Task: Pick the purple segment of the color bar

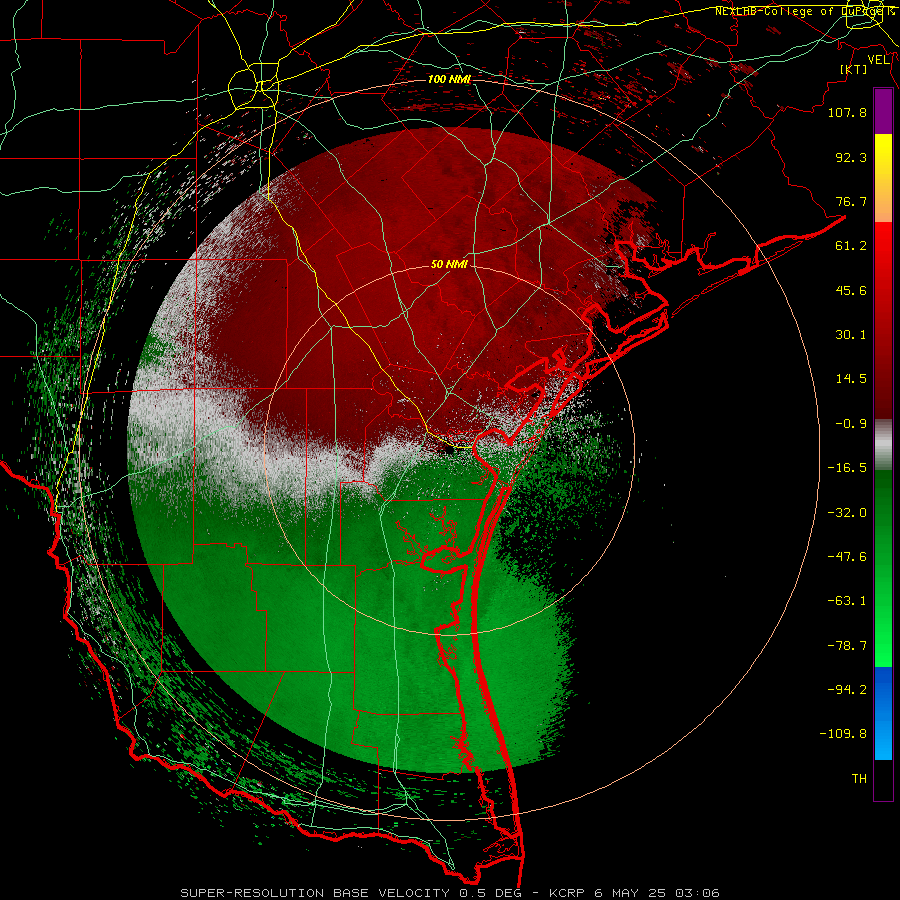Action: pyautogui.click(x=883, y=112)
